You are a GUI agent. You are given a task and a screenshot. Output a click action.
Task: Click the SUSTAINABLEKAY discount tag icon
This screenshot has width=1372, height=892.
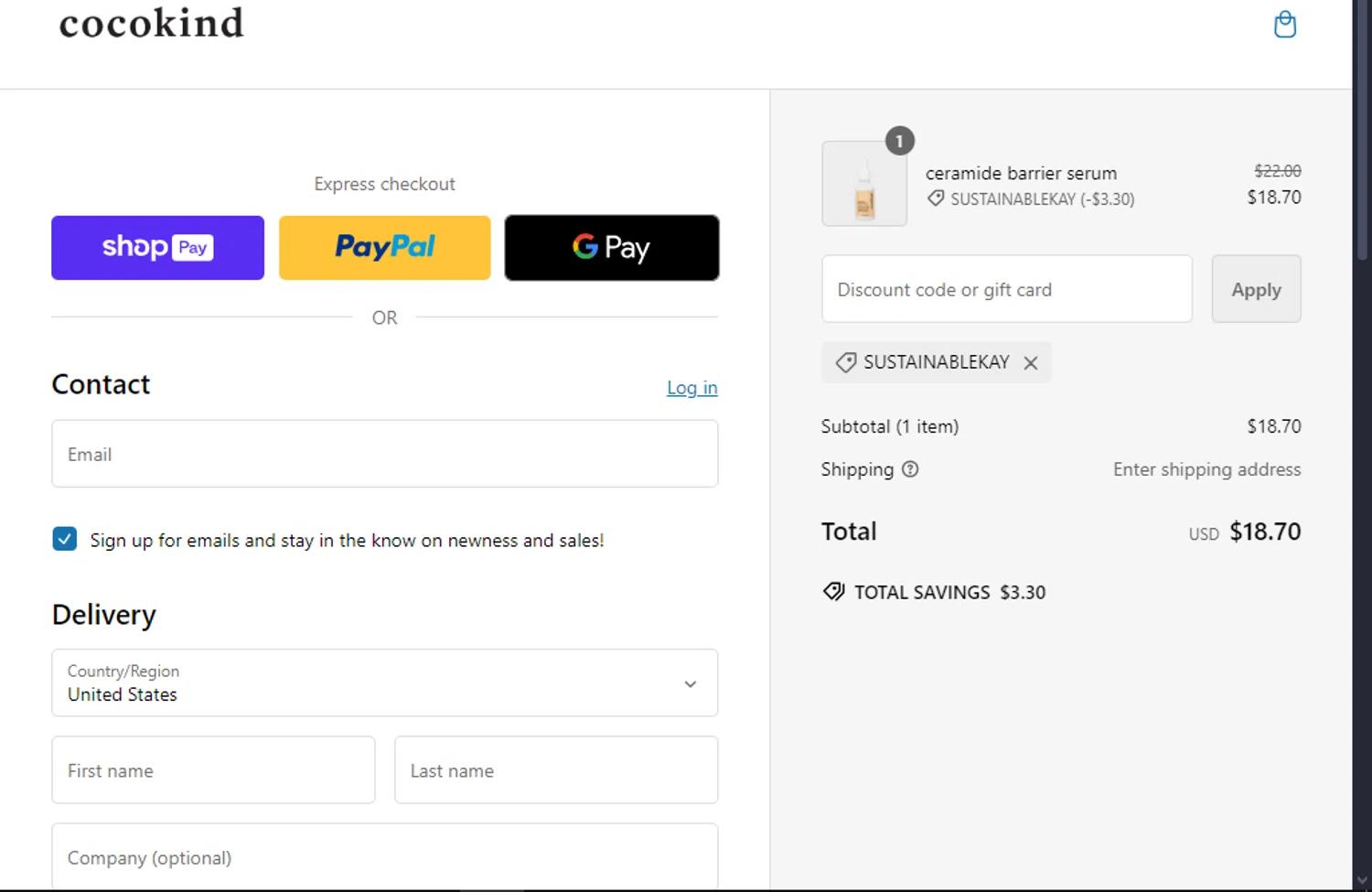[x=846, y=362]
